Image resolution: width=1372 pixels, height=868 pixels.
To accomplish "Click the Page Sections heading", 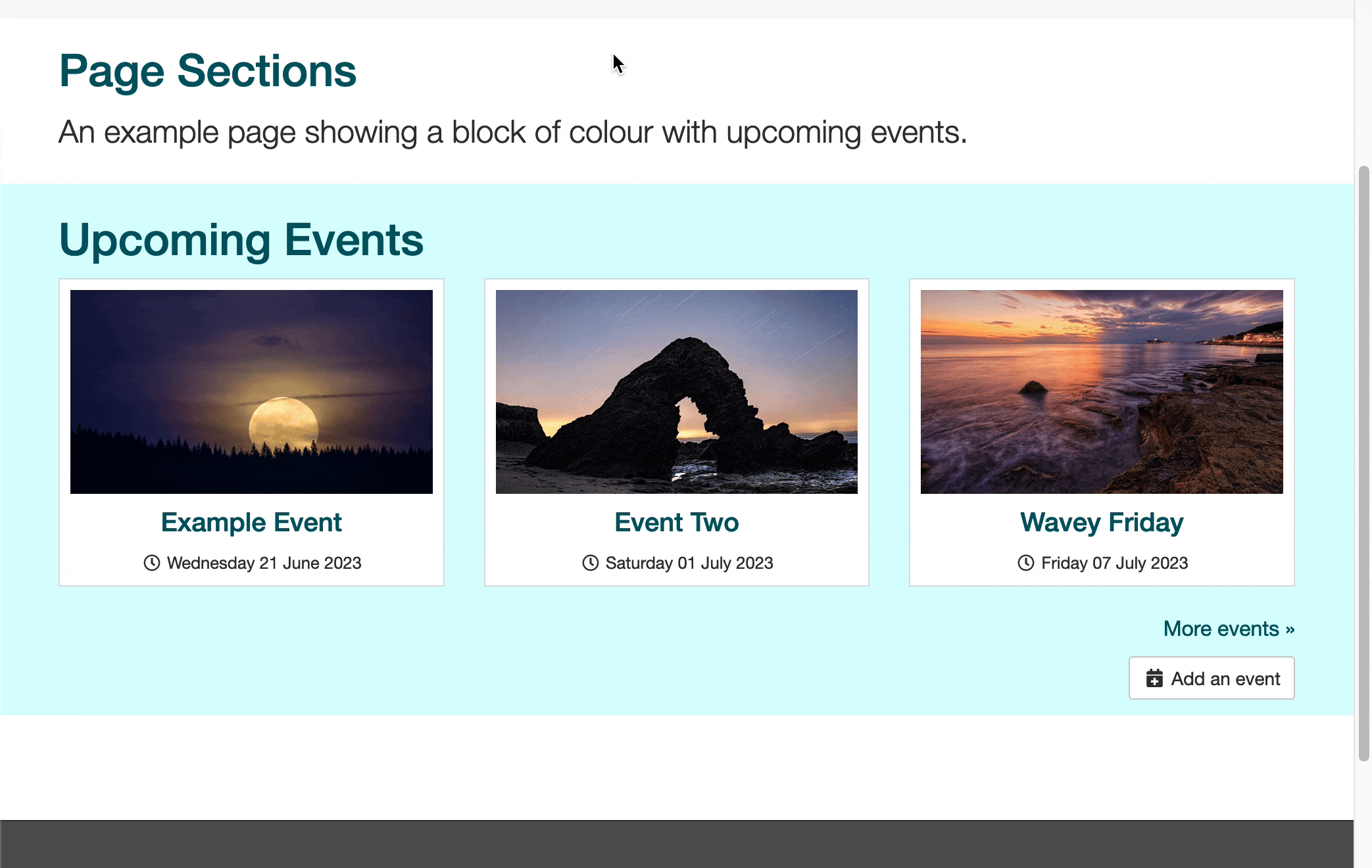I will [x=208, y=71].
